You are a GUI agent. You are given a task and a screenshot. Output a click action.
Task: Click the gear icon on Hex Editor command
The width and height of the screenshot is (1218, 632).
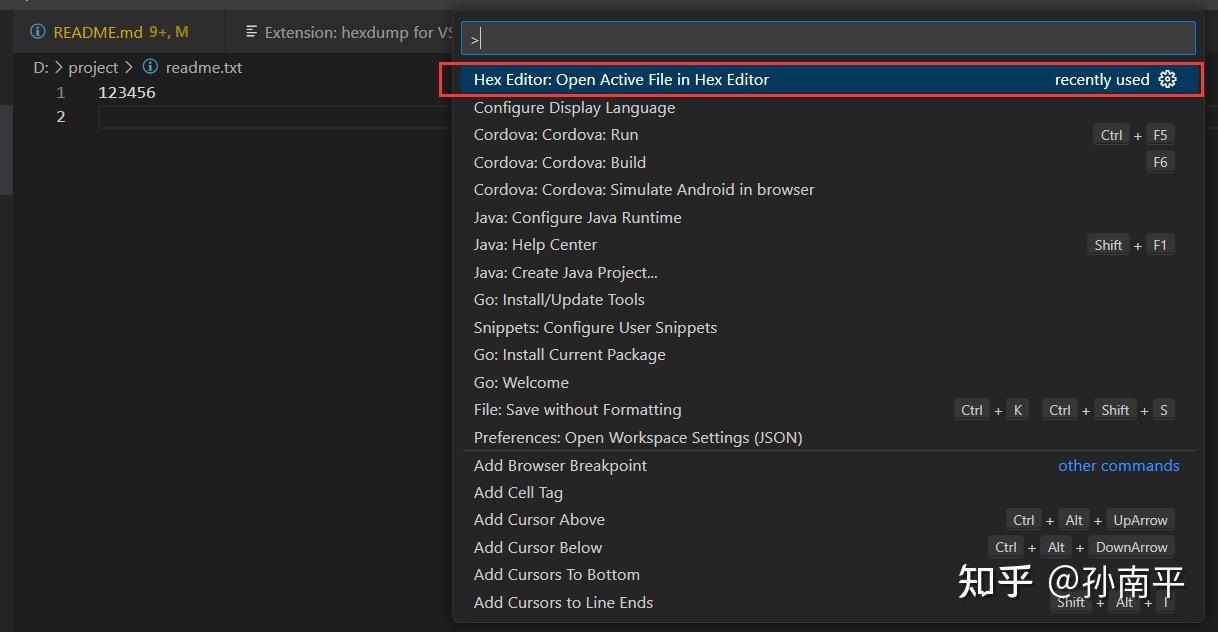[1167, 79]
